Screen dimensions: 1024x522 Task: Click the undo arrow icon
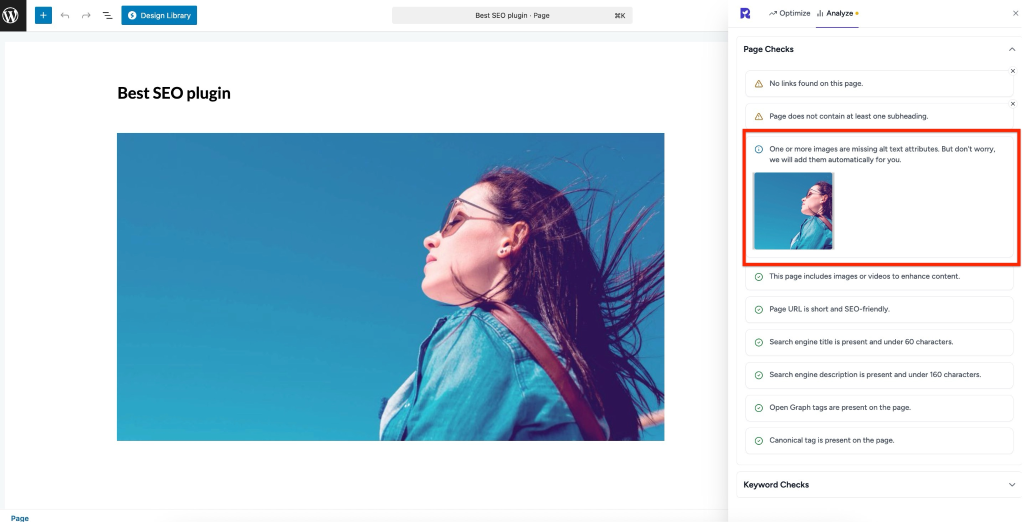tap(65, 15)
